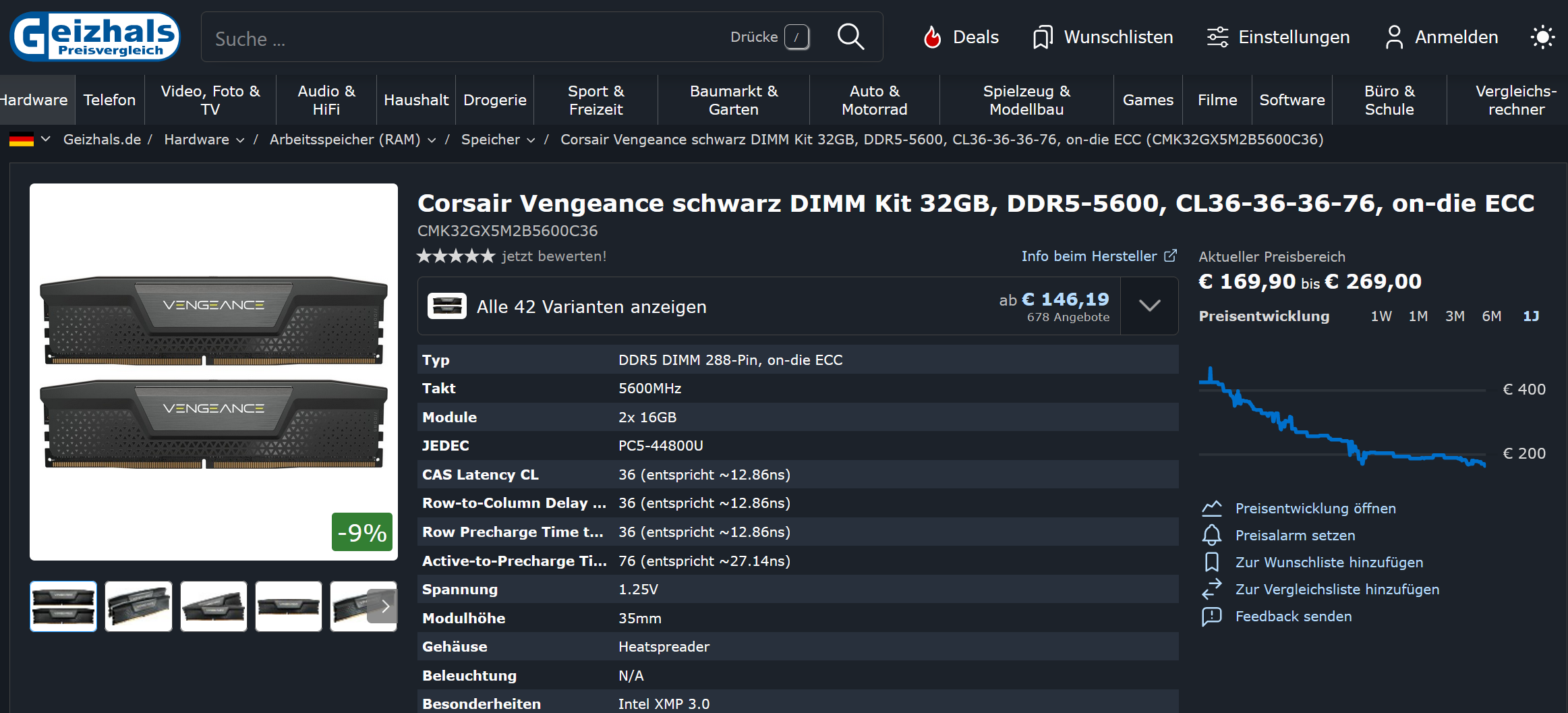This screenshot has width=1568, height=713.
Task: Expand variants list chevron
Action: (1149, 306)
